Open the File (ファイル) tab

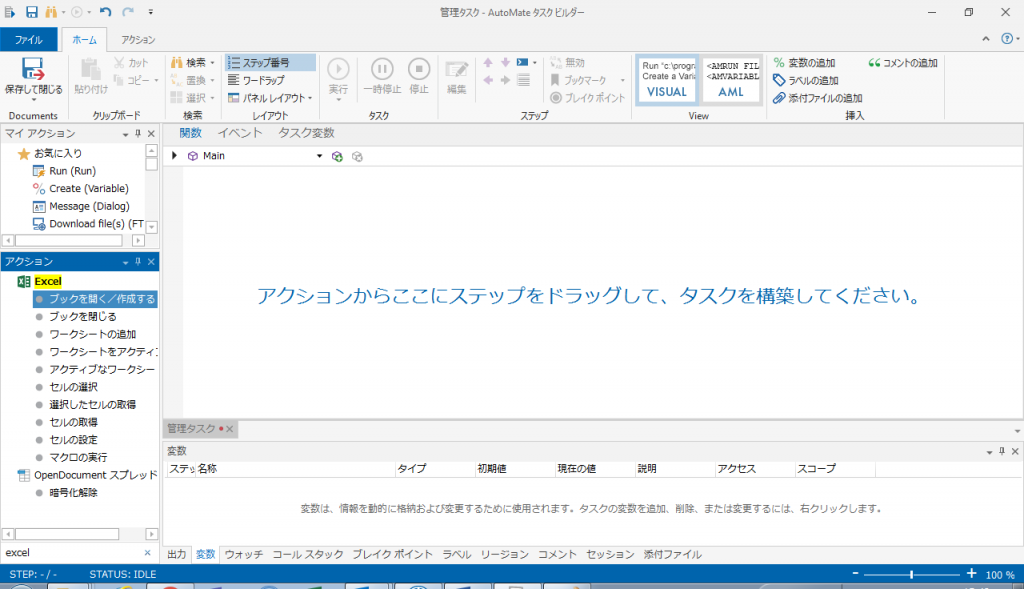pos(29,40)
